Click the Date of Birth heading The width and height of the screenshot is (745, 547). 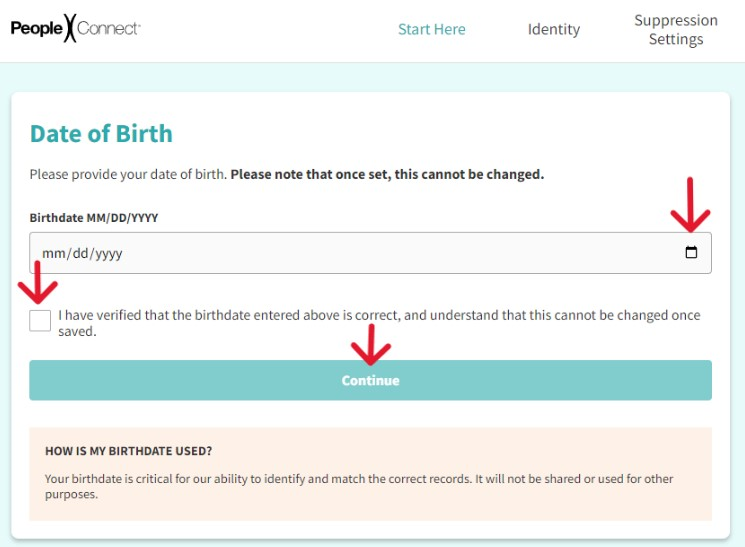(x=101, y=134)
